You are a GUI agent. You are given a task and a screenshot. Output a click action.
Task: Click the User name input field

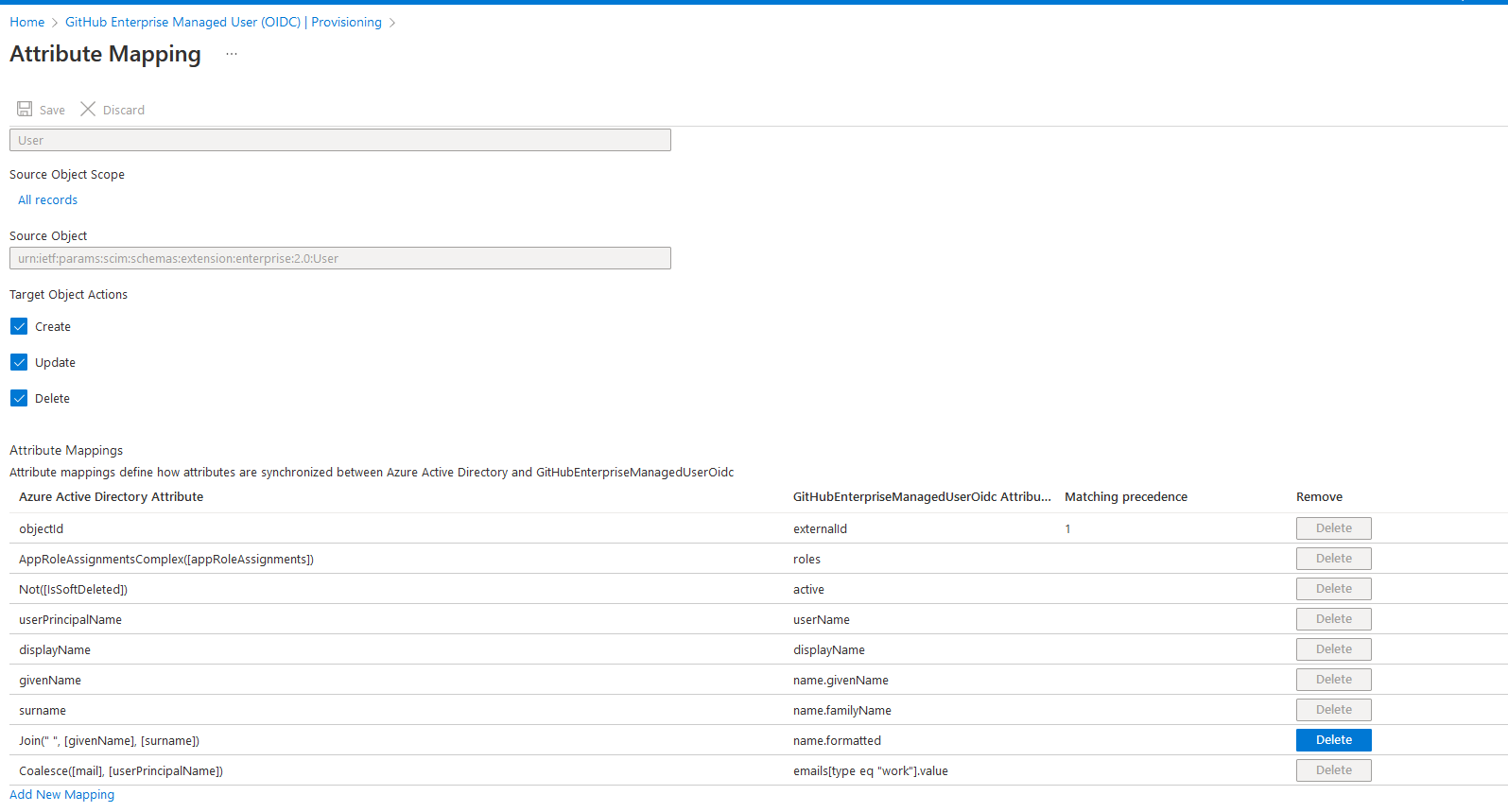(x=340, y=140)
